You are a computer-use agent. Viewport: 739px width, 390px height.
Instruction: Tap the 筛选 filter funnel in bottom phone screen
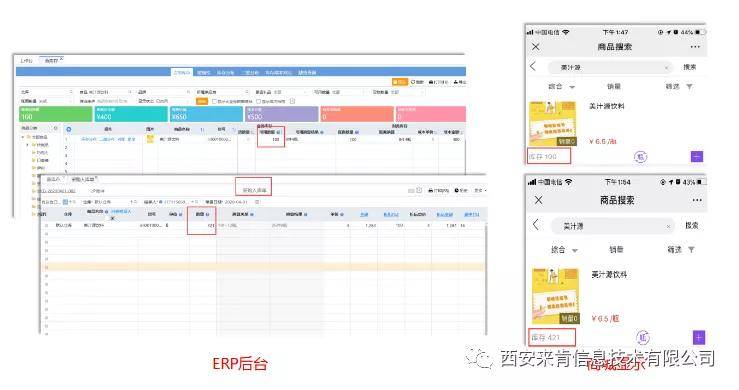point(691,249)
